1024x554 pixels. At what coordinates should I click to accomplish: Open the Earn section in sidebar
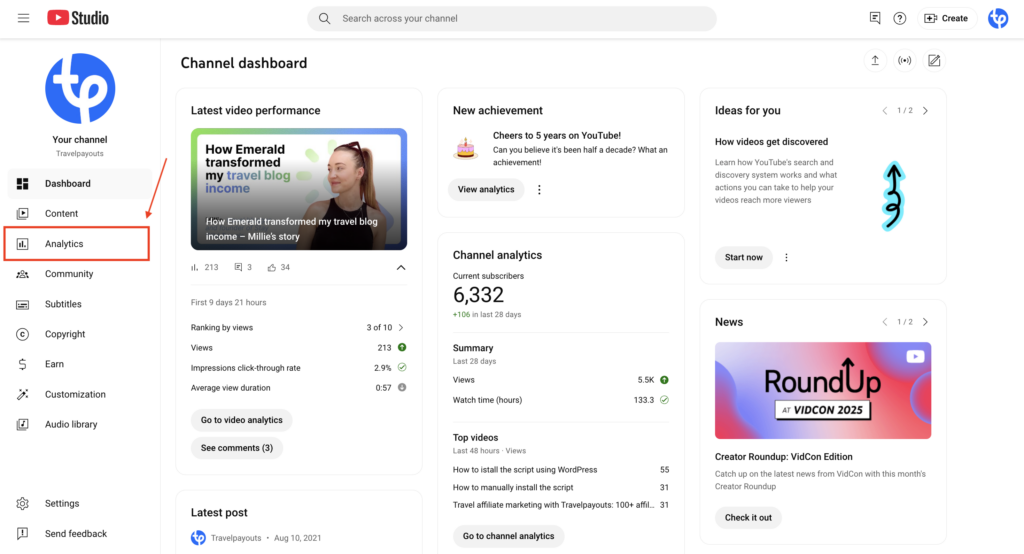[54, 364]
